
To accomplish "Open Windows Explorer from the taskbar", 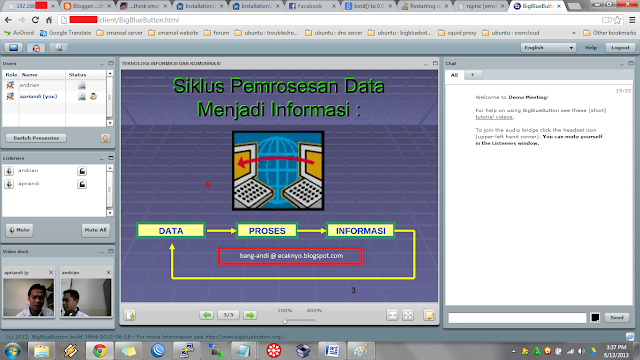I will click(x=41, y=351).
